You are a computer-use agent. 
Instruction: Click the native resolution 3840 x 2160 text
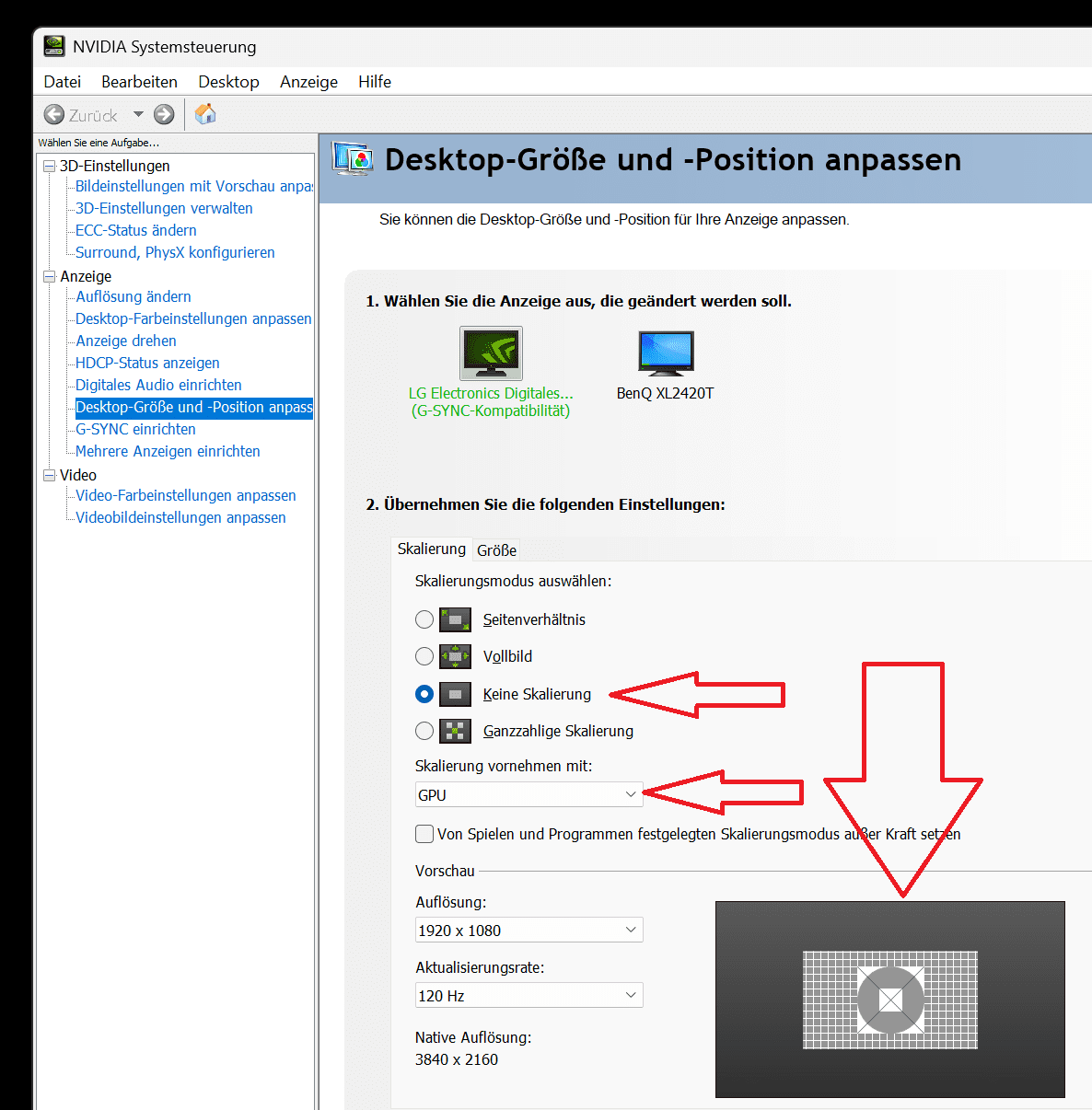tap(457, 1059)
